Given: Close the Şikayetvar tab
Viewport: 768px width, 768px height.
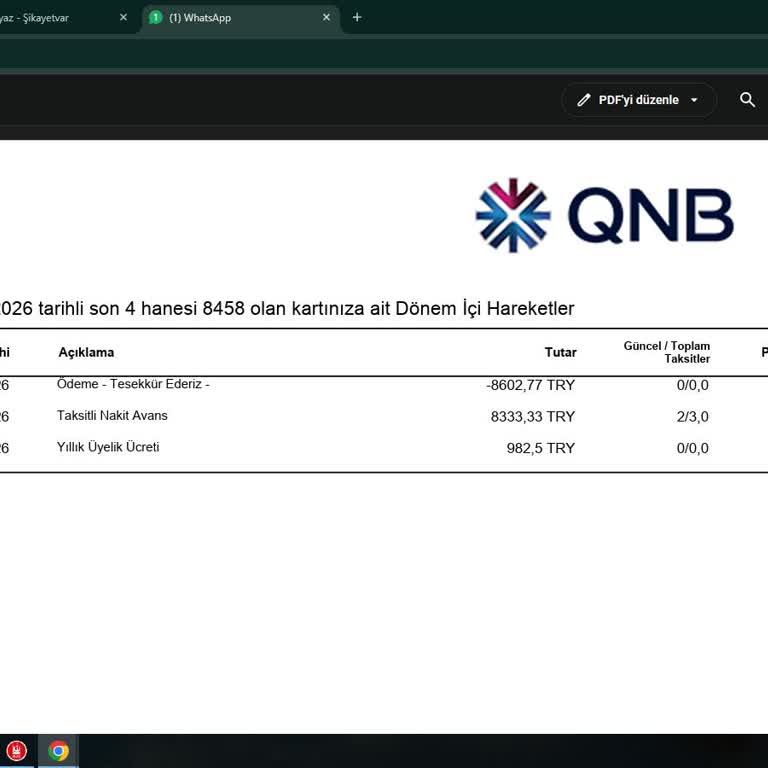Looking at the screenshot, I should [x=123, y=18].
